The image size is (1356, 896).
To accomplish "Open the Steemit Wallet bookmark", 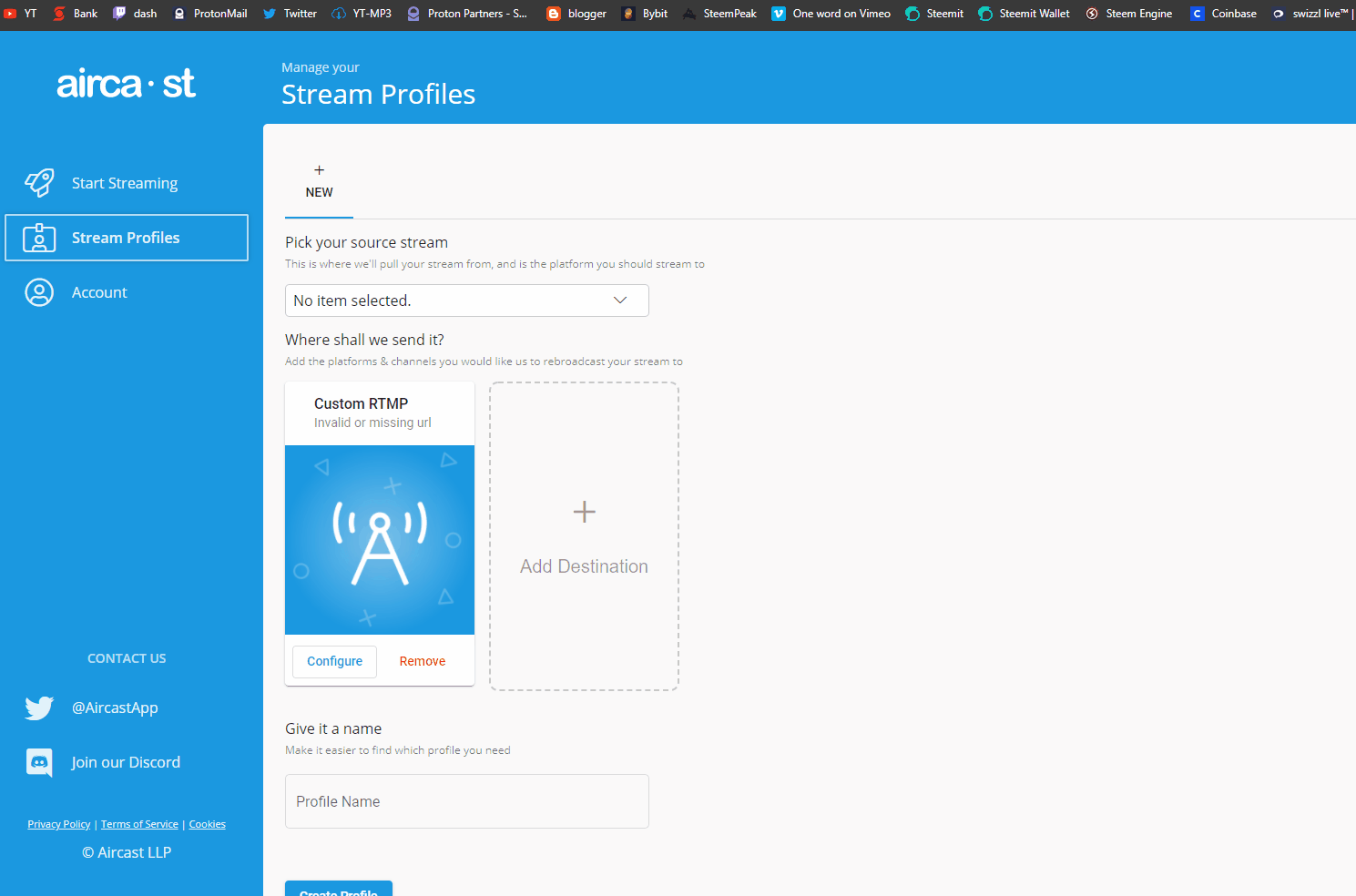I will 1025,14.
